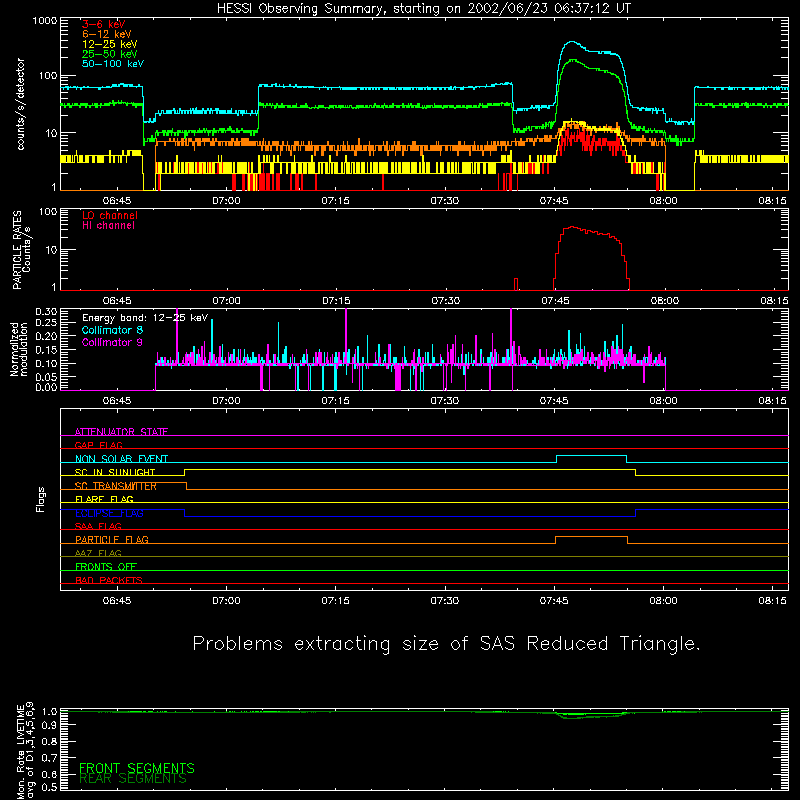Click the counts/s/detector axis label
The height and width of the screenshot is (800, 800).
click(20, 104)
